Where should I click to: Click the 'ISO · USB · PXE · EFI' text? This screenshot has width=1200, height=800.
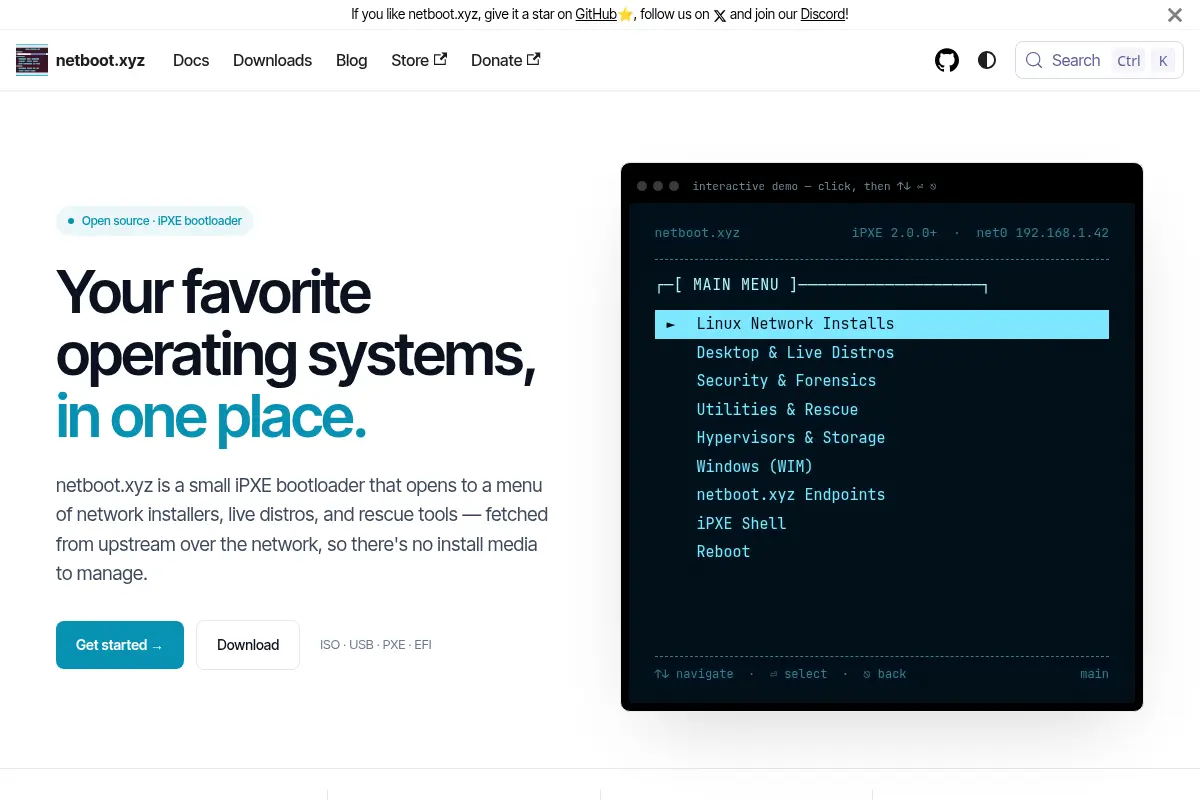[375, 645]
